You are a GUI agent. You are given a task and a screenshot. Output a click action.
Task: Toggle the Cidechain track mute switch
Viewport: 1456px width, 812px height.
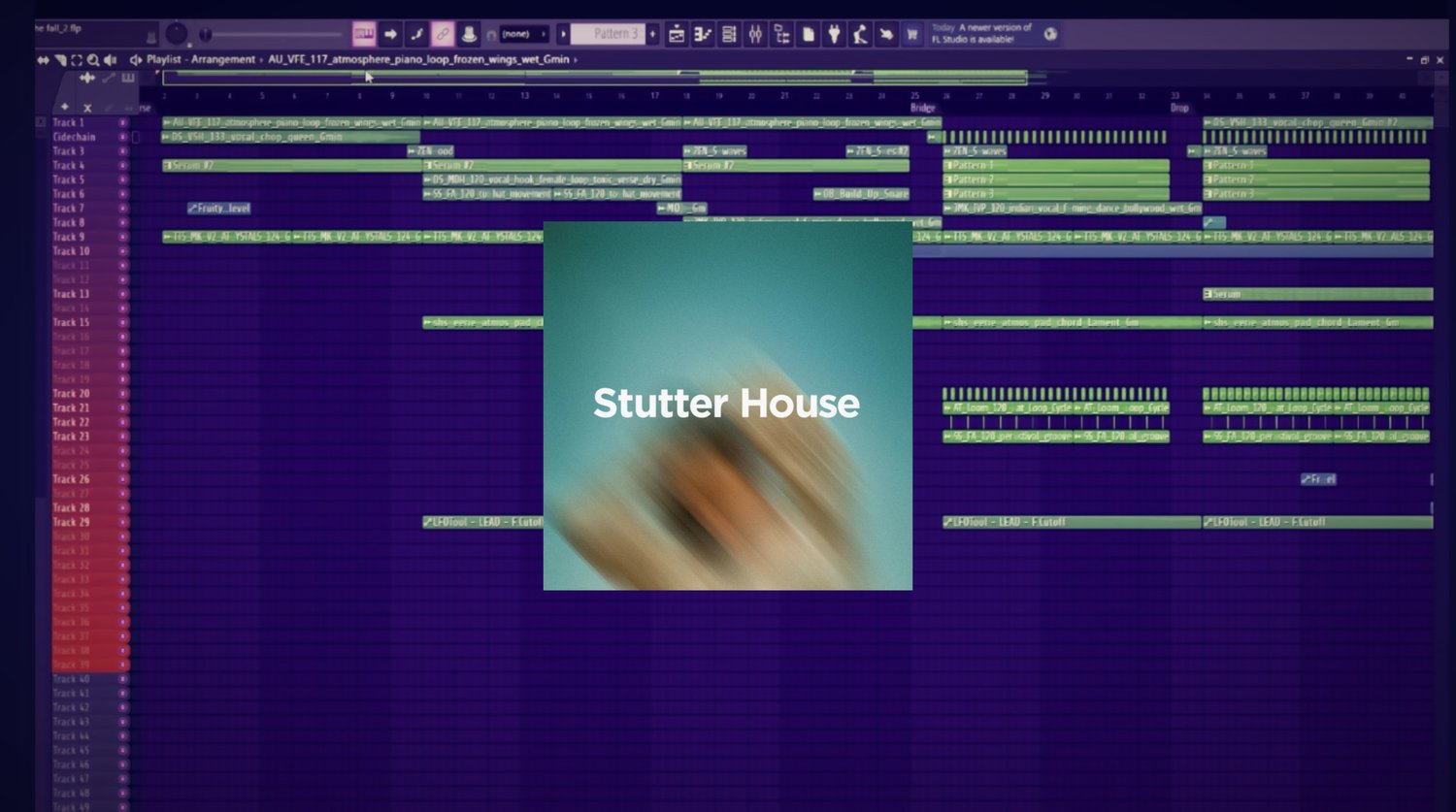123,137
